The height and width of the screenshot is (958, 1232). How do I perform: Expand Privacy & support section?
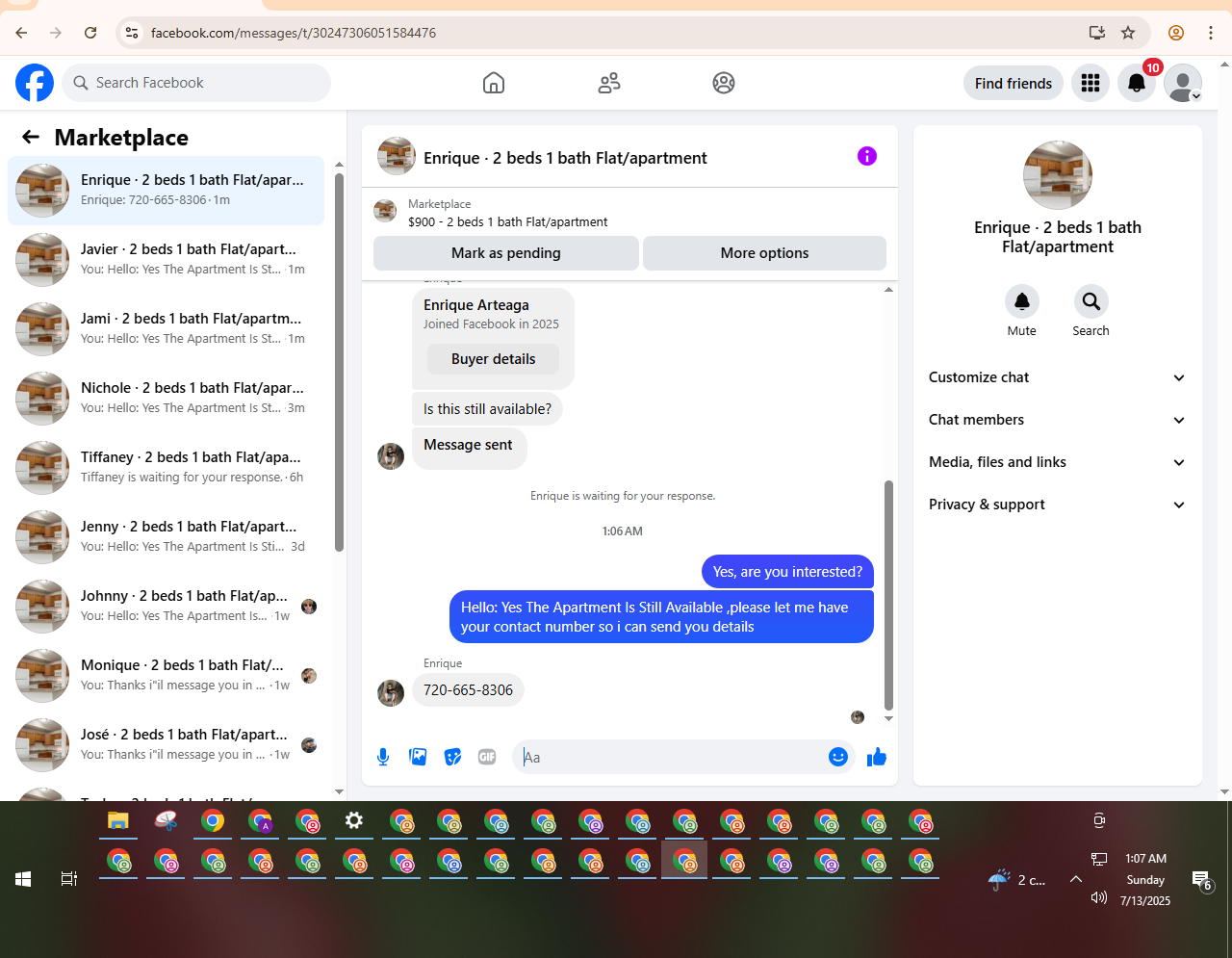point(1057,505)
